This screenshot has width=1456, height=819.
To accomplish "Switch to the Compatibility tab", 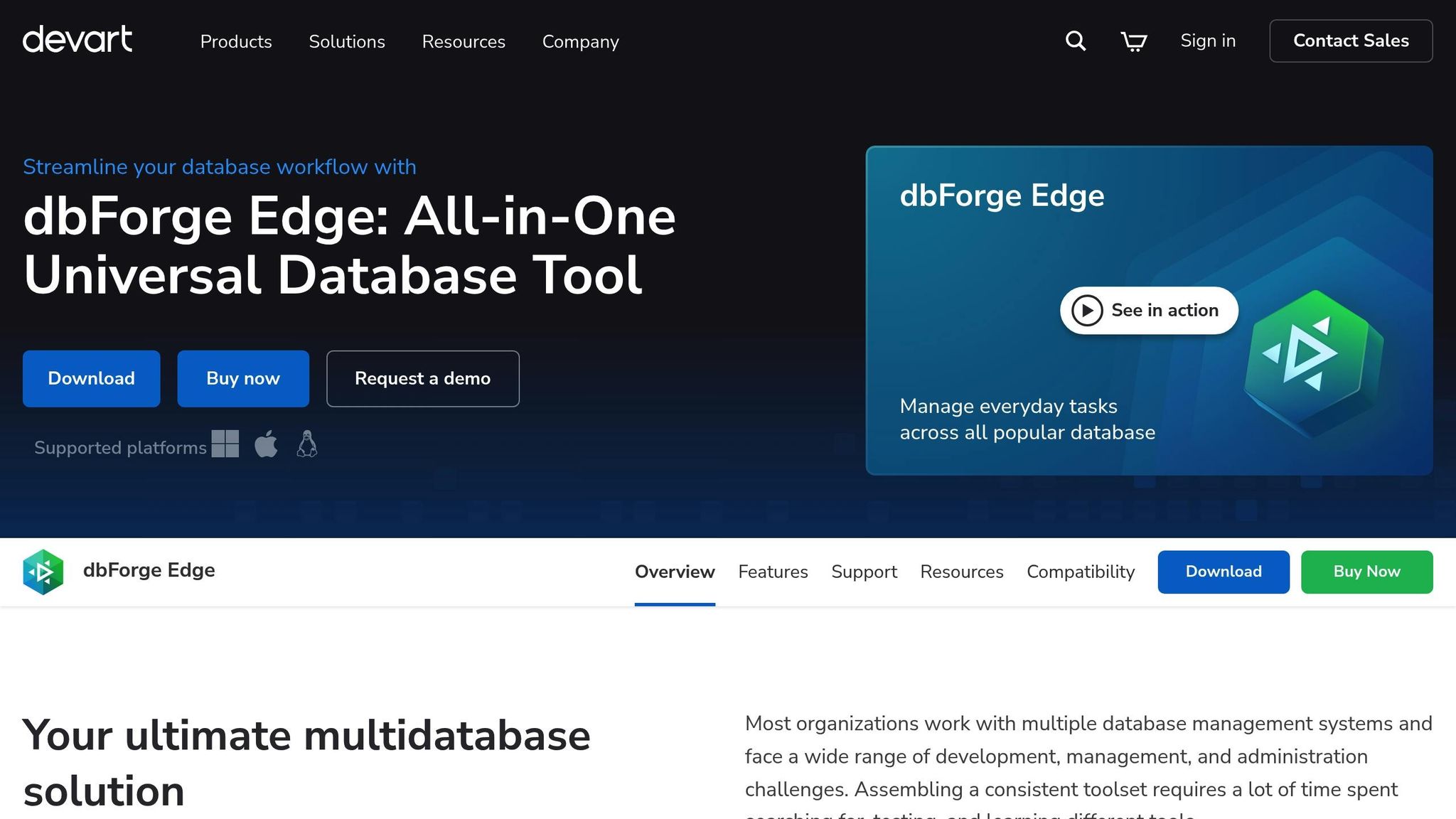I will [x=1080, y=572].
